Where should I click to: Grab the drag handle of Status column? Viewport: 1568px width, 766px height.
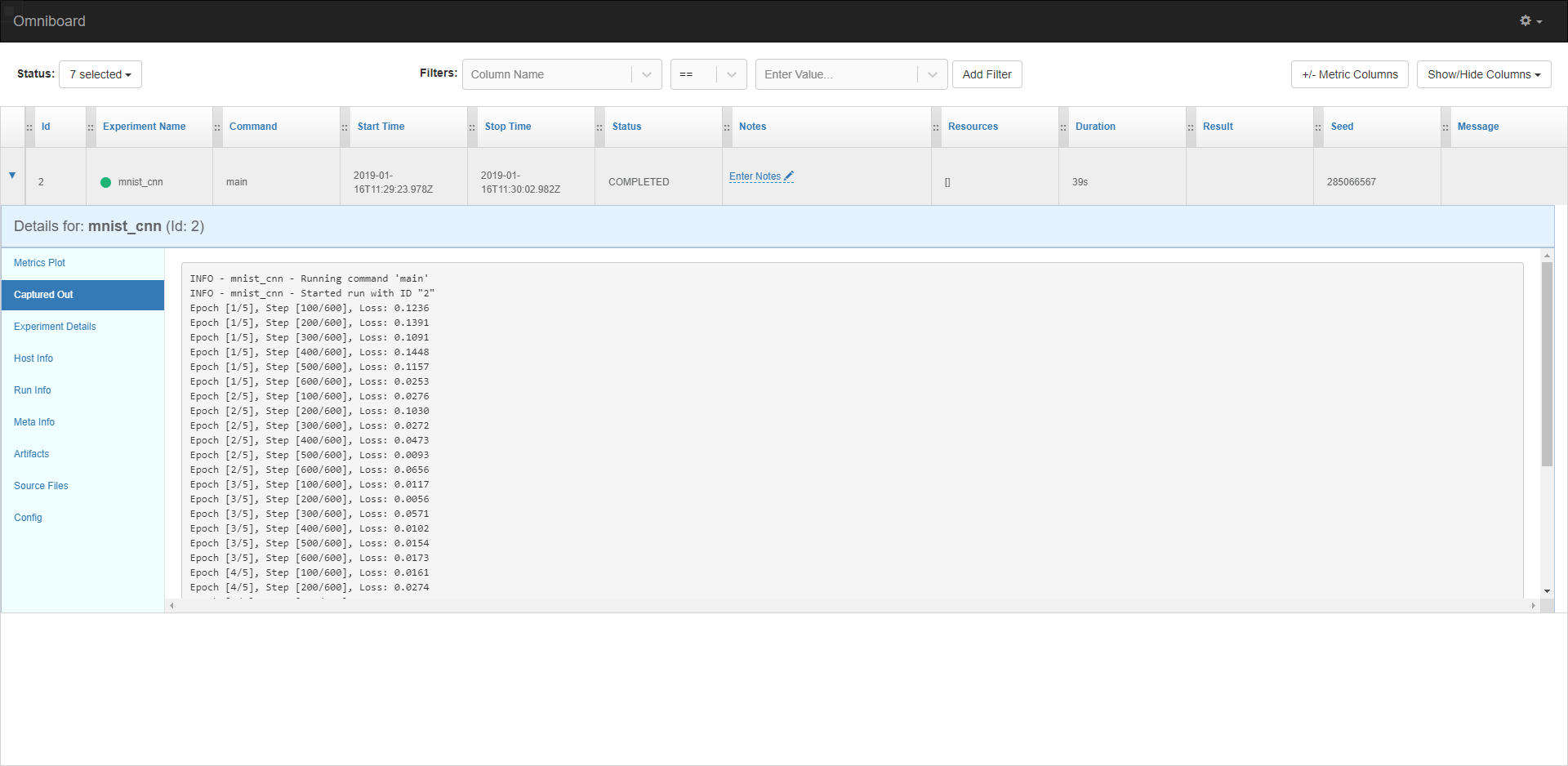pos(599,127)
